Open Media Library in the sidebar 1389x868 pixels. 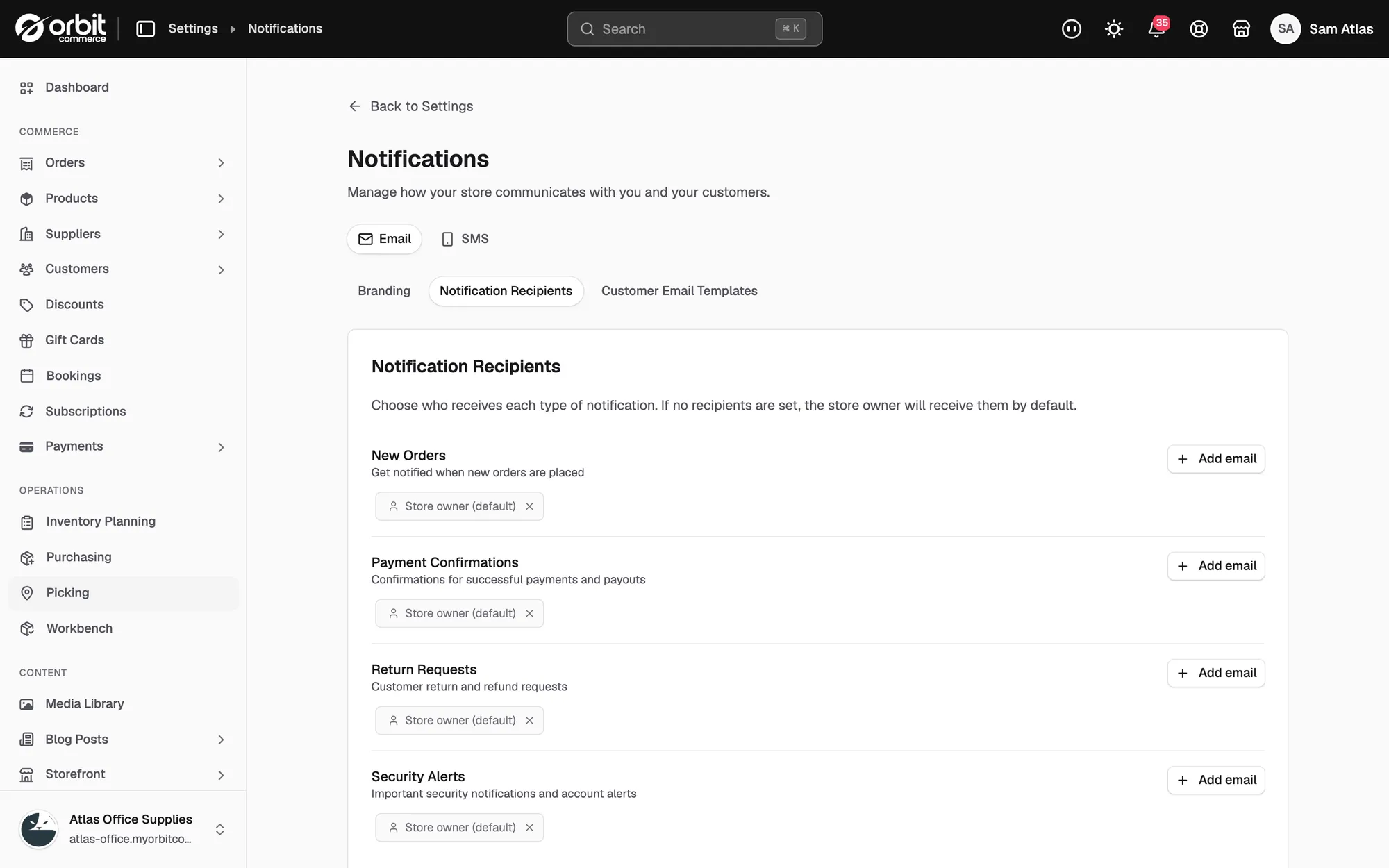(x=123, y=704)
